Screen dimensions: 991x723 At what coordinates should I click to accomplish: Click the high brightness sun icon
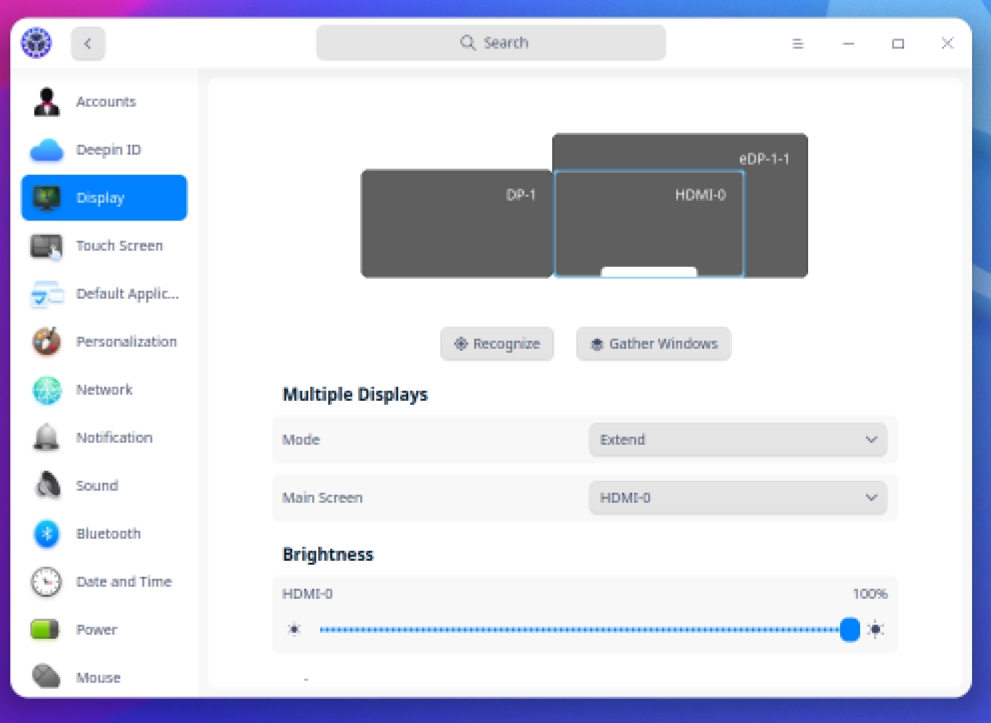tap(876, 629)
